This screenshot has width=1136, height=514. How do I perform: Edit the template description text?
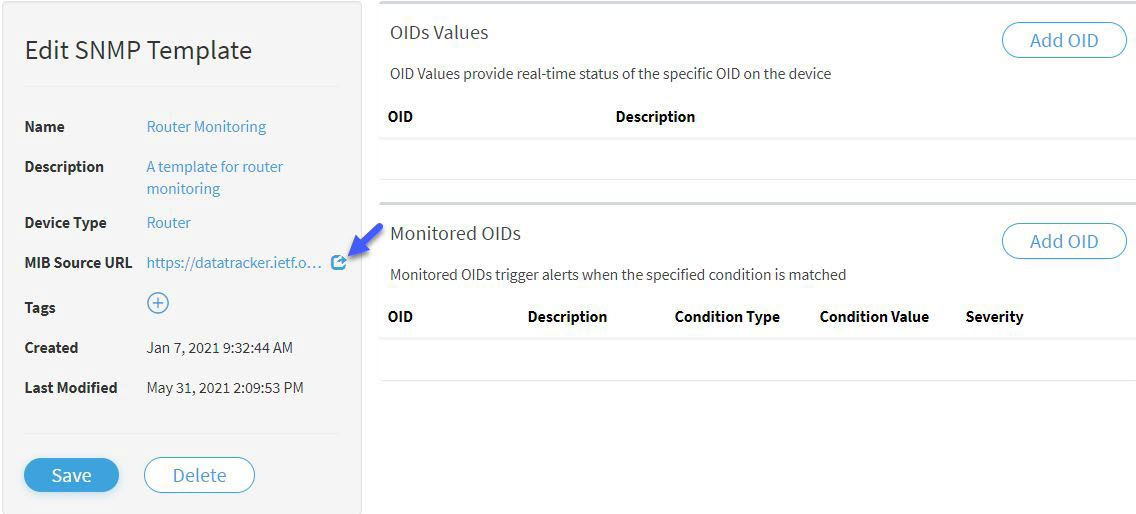(x=214, y=178)
